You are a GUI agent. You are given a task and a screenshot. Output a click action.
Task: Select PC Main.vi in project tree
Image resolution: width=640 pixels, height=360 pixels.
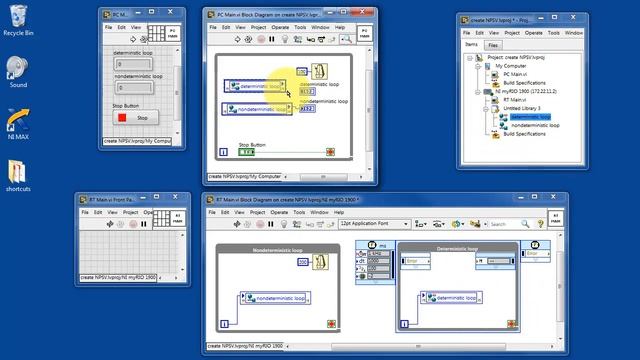click(515, 74)
